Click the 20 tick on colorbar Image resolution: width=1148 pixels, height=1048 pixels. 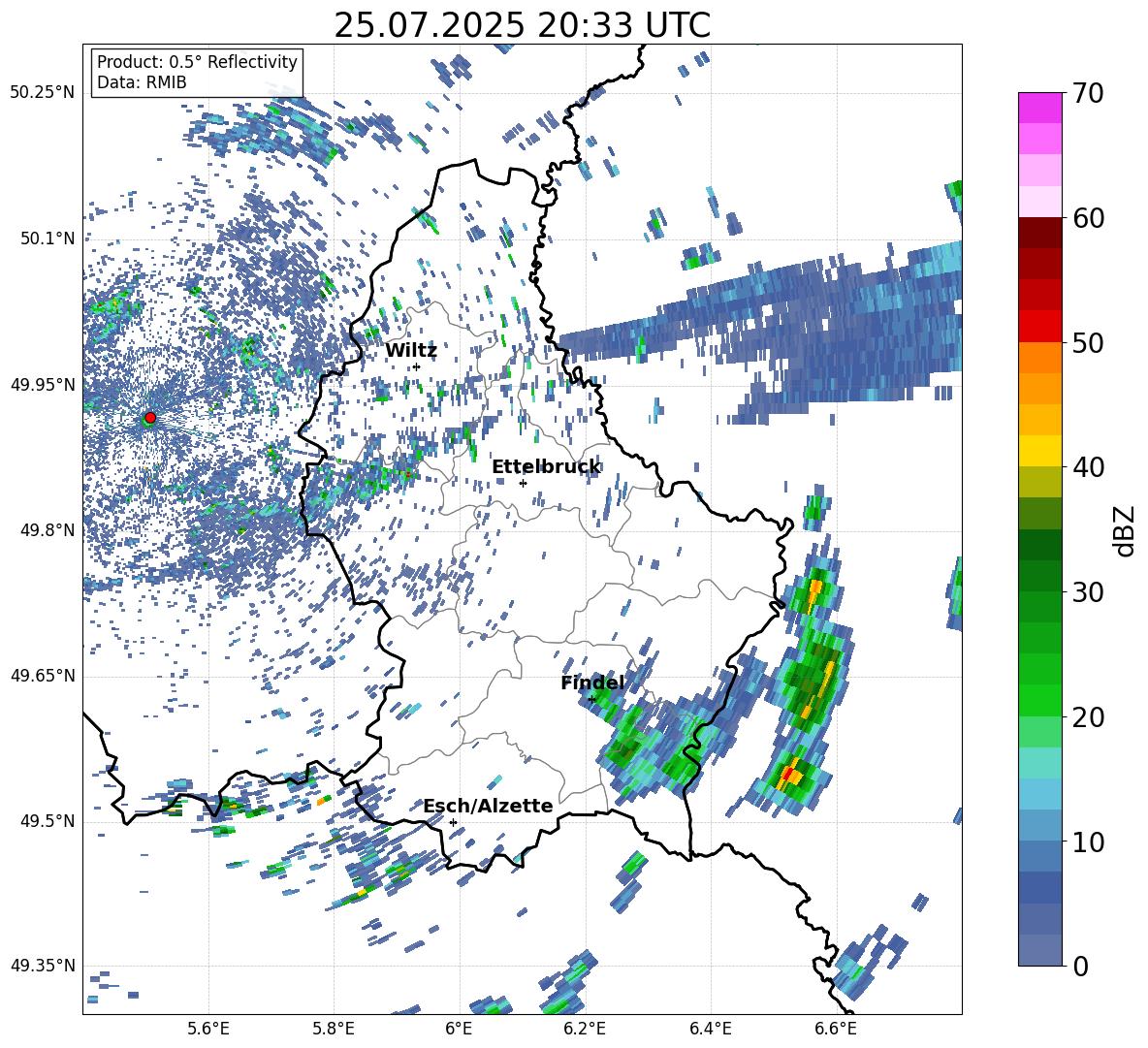[x=1088, y=716]
